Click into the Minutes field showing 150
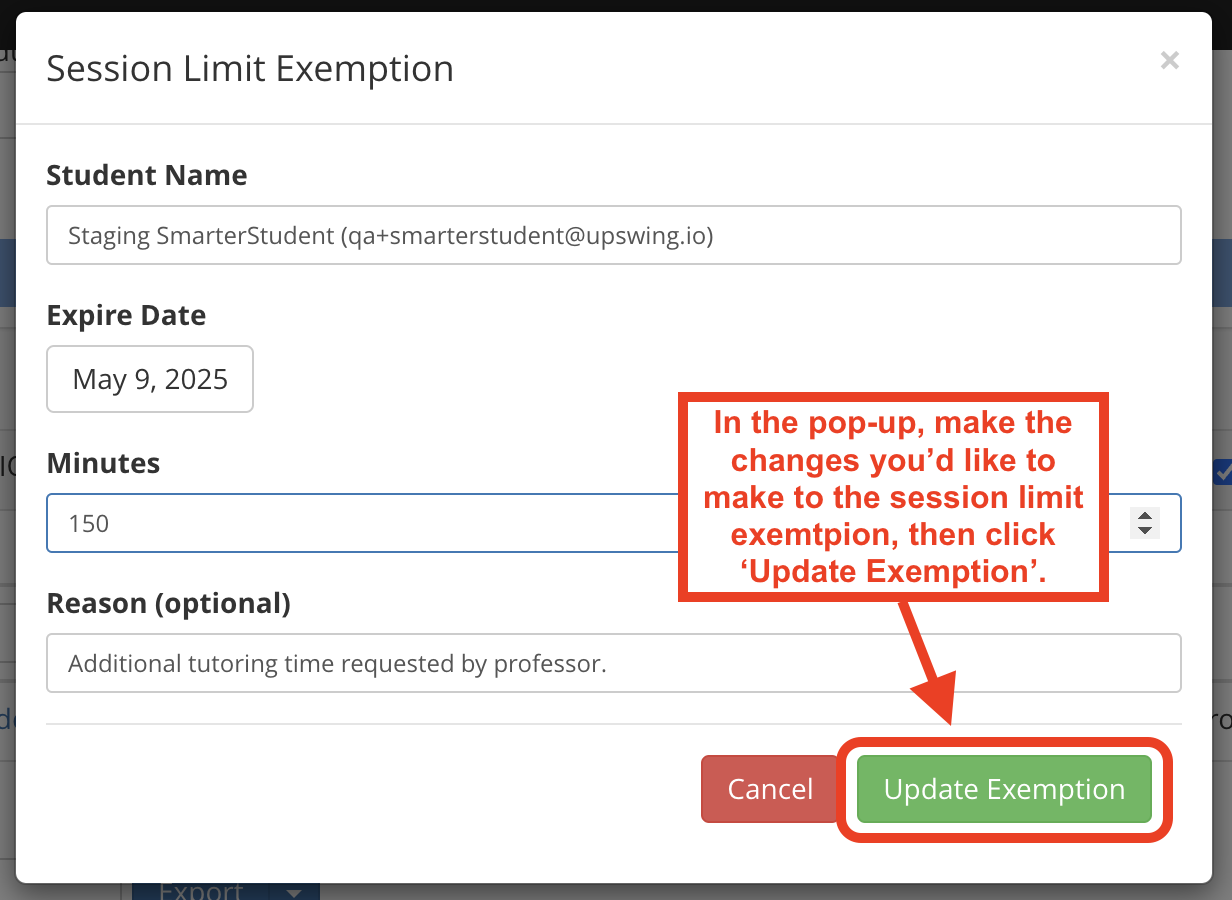The height and width of the screenshot is (900, 1232). [614, 523]
